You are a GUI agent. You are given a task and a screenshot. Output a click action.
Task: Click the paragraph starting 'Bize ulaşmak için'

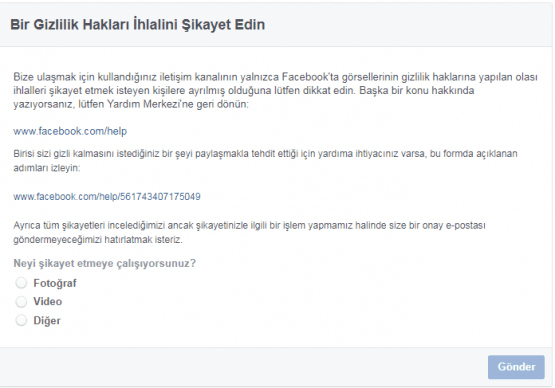[x=275, y=91]
